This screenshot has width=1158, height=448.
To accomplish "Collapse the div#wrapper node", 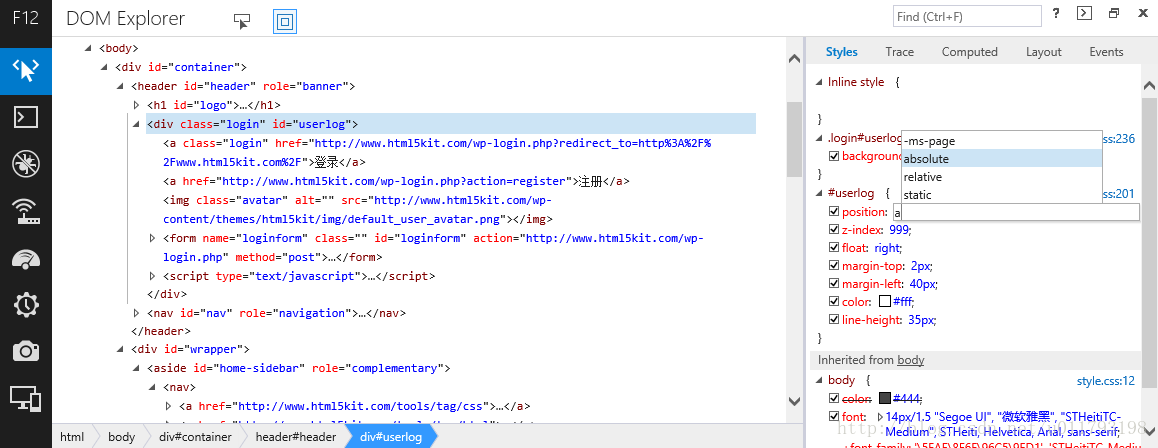I will pyautogui.click(x=121, y=350).
